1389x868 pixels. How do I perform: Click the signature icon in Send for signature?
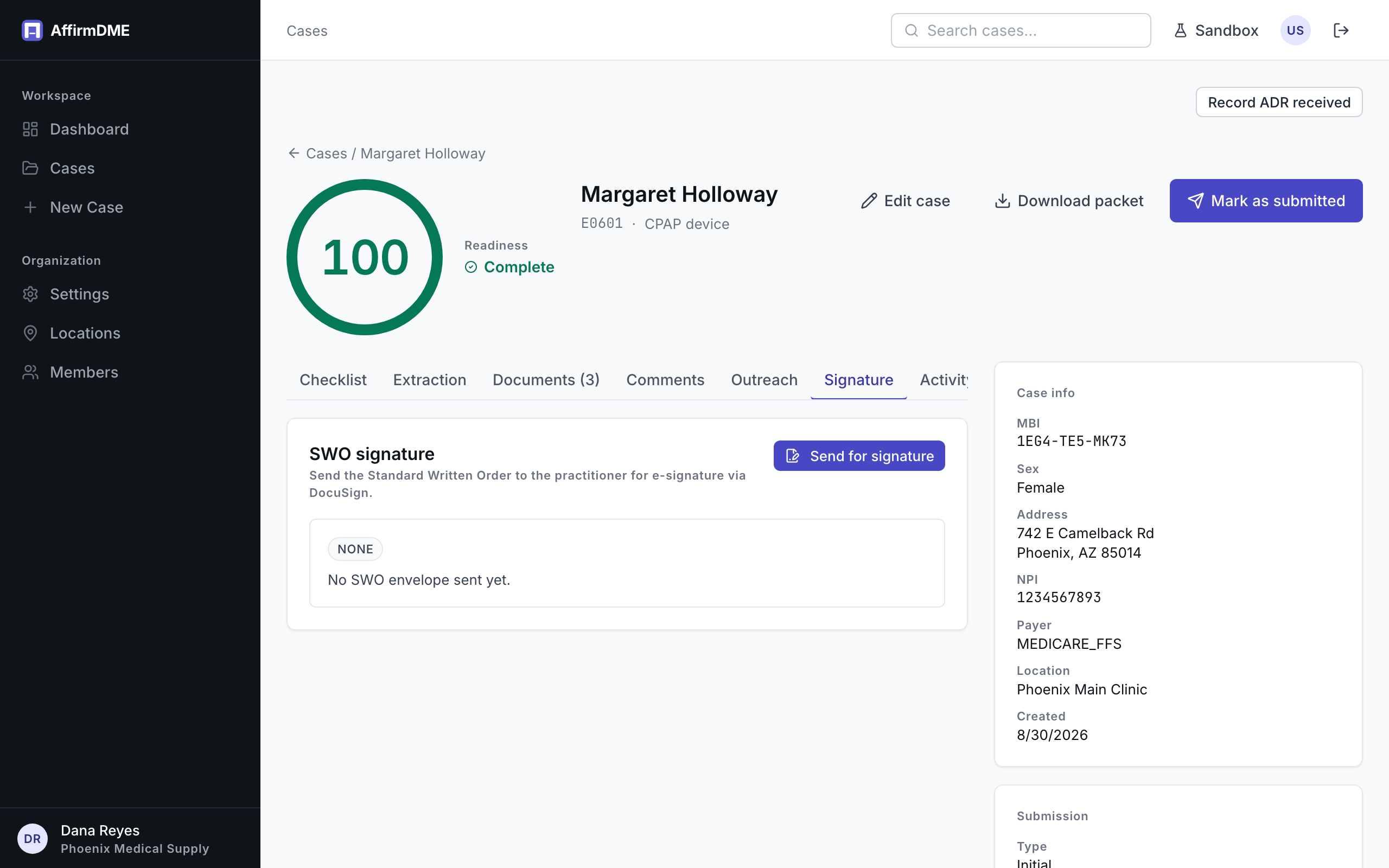pyautogui.click(x=793, y=456)
